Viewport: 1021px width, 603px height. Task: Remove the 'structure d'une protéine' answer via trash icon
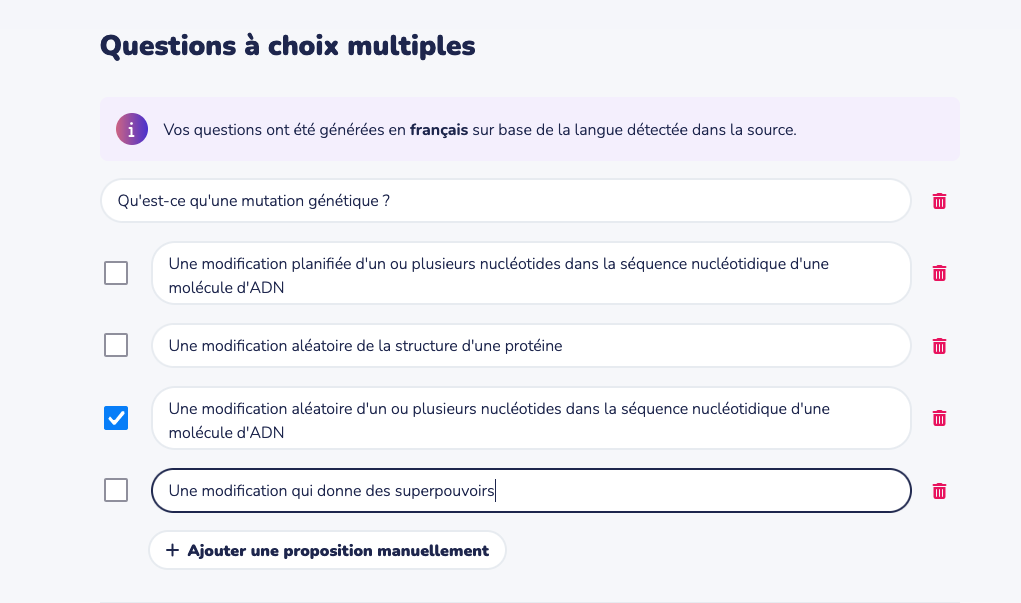(939, 346)
